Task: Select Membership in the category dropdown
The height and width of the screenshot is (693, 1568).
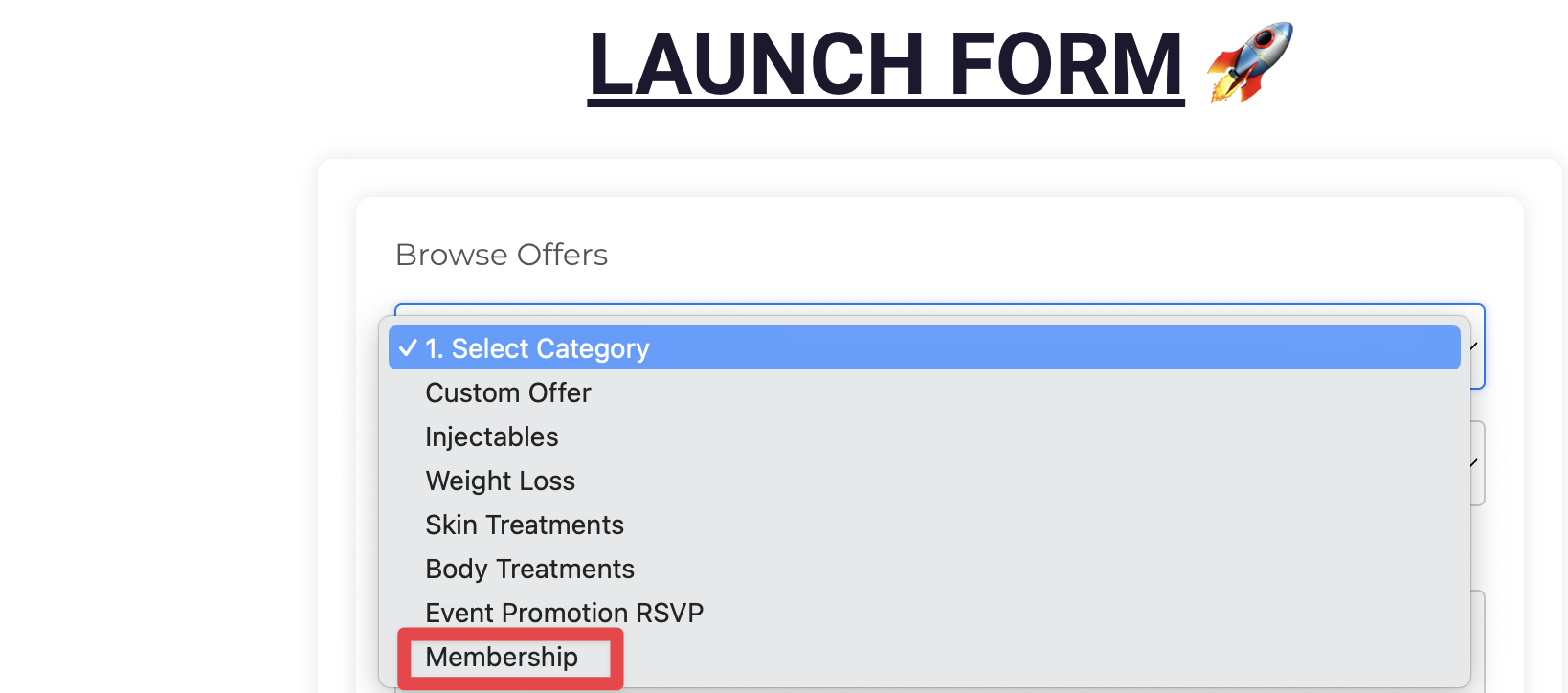Action: click(502, 657)
